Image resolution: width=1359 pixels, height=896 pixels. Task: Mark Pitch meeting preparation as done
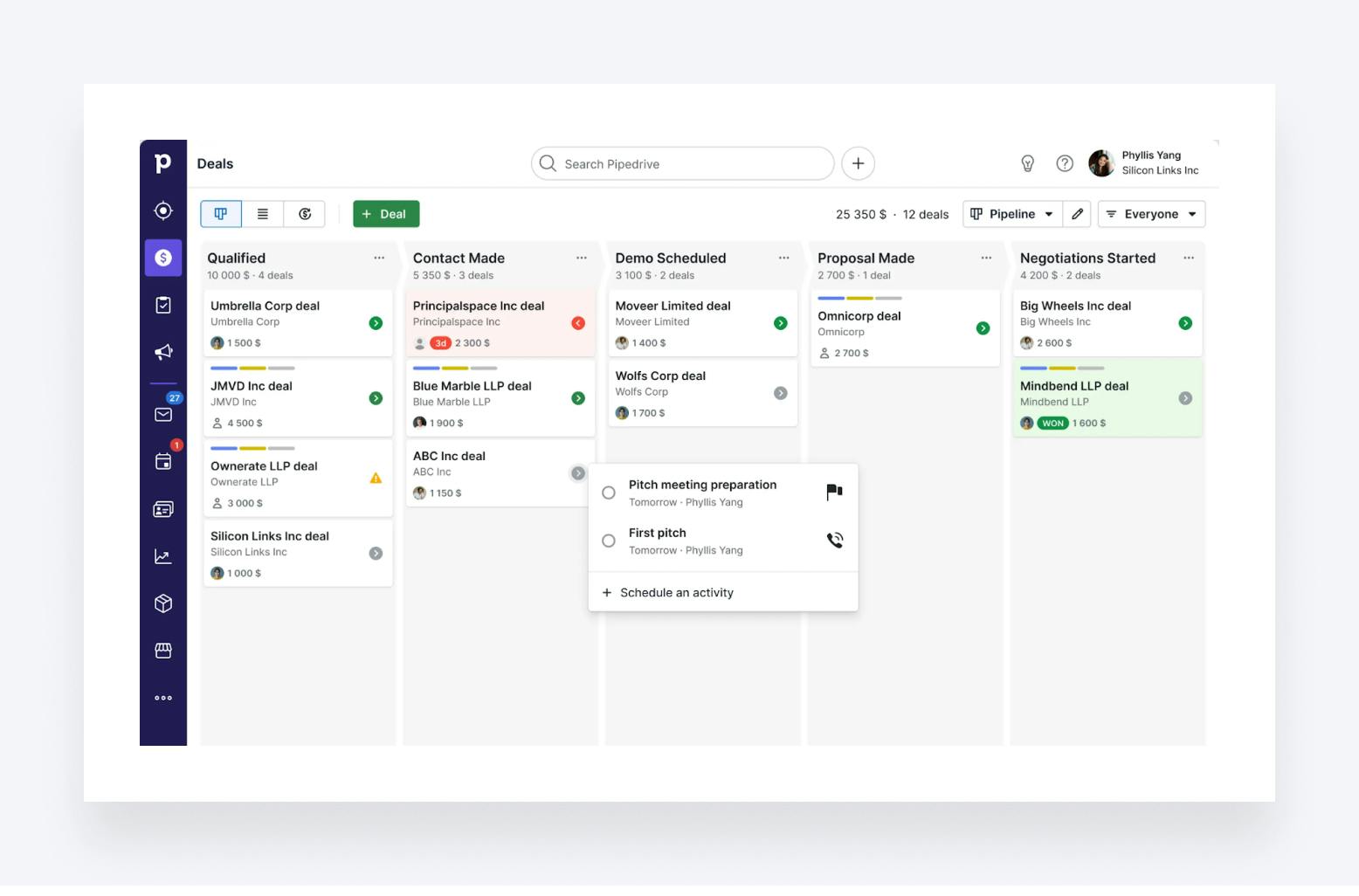pos(609,493)
